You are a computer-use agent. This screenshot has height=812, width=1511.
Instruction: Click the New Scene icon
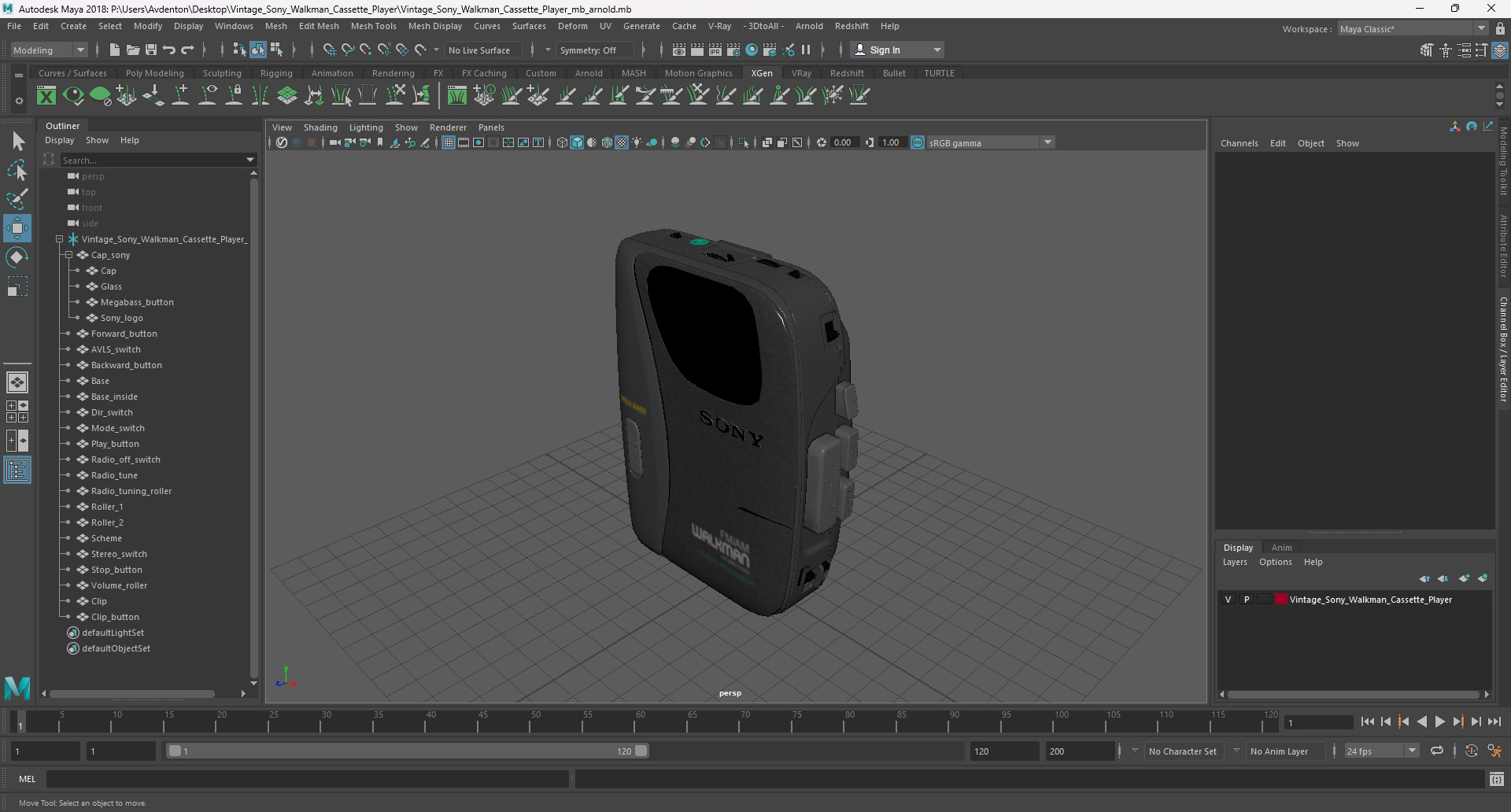[115, 50]
